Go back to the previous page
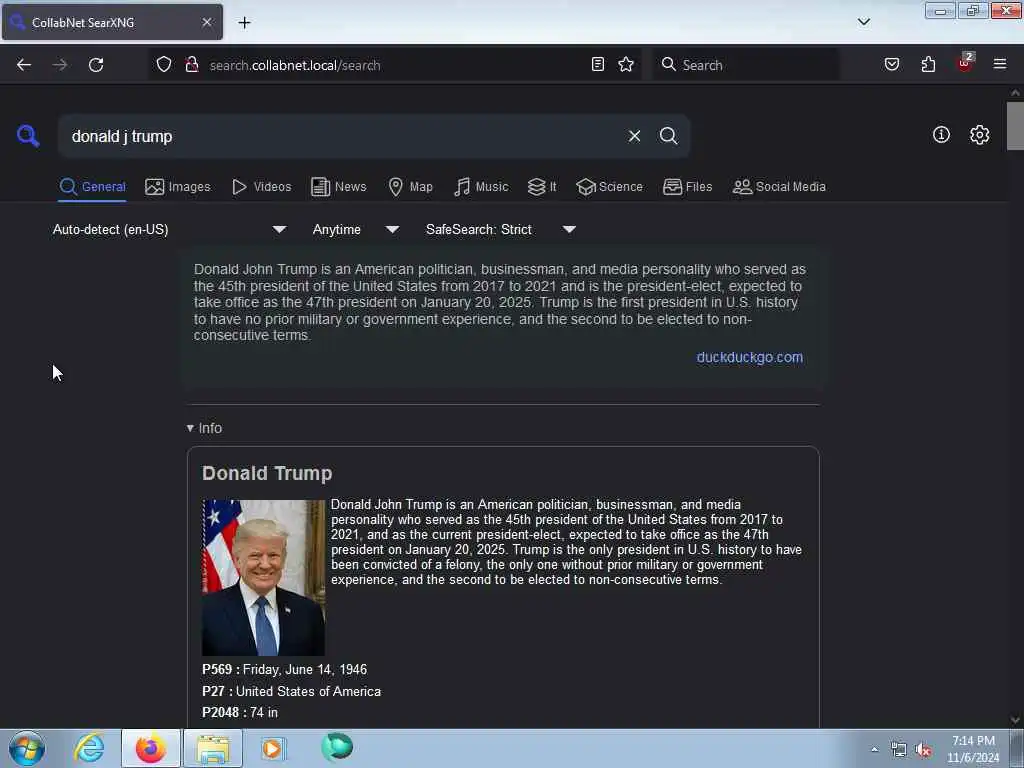 [x=24, y=65]
